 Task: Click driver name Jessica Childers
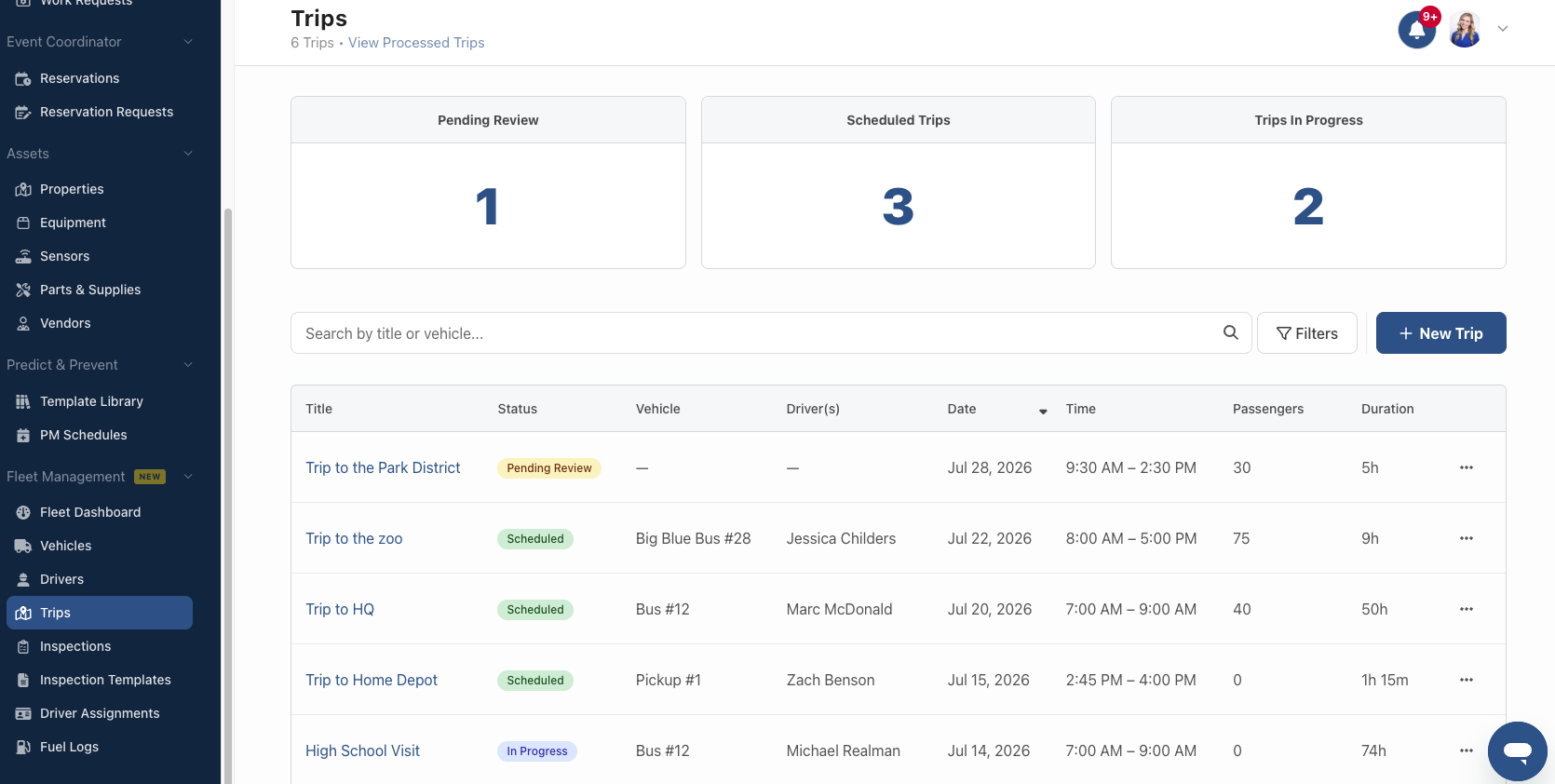[841, 538]
